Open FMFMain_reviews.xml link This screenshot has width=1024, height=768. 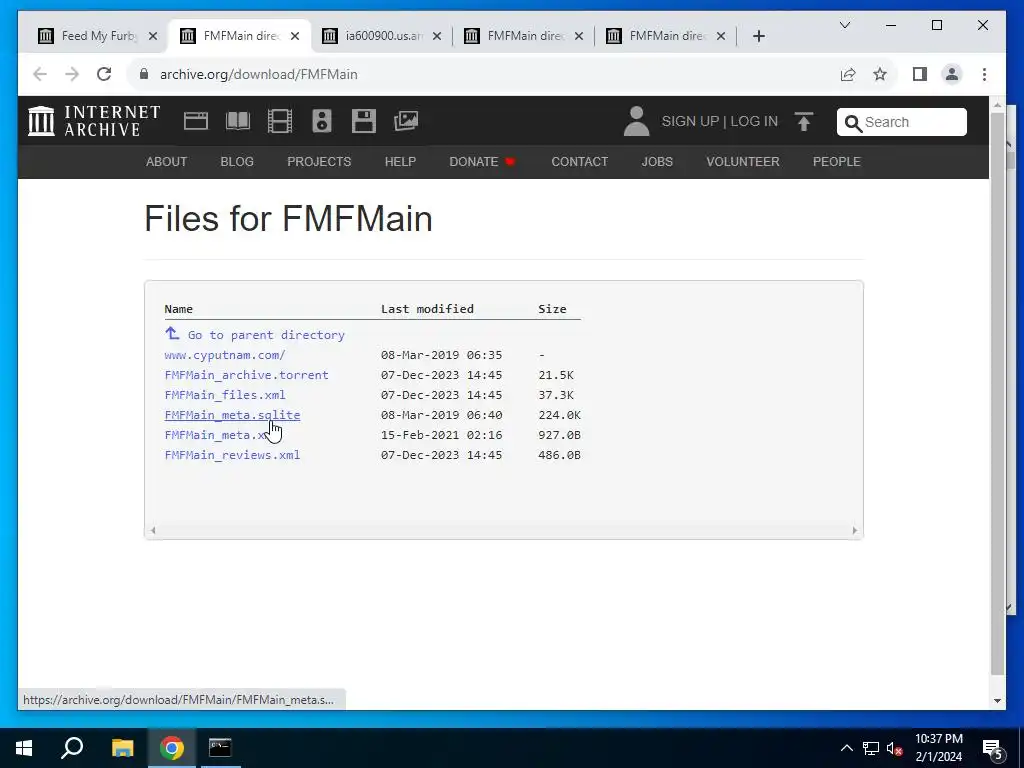(232, 455)
